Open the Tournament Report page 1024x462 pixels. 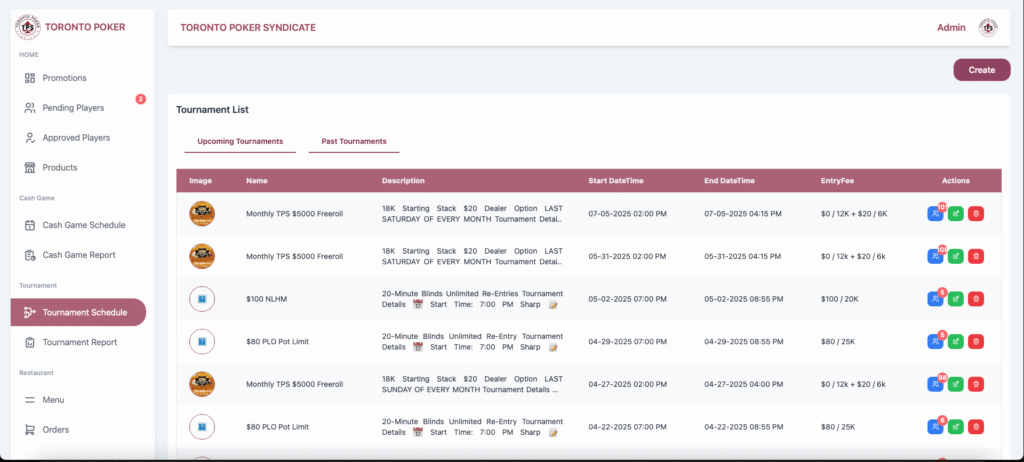pos(79,342)
